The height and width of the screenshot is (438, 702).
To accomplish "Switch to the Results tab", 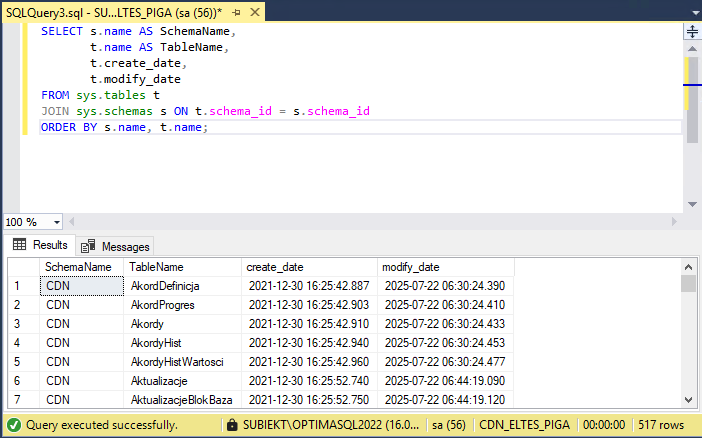I will click(40, 245).
